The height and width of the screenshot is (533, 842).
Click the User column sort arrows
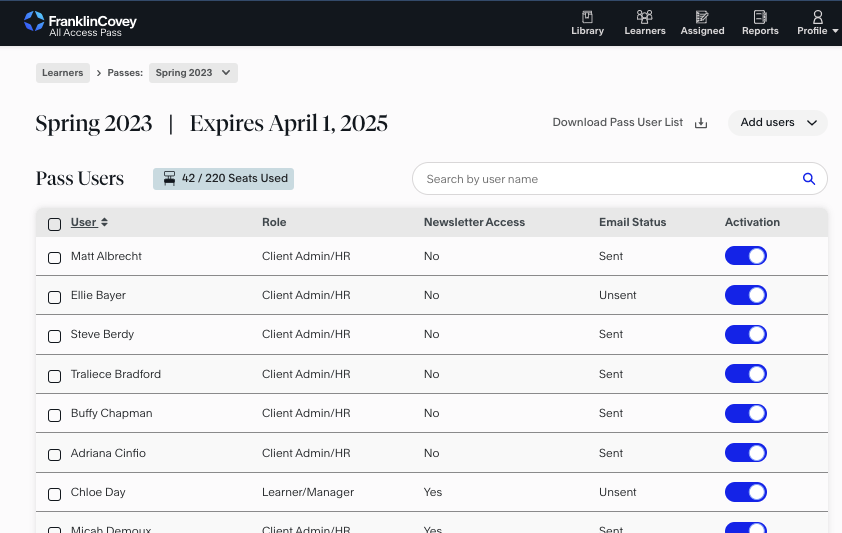[x=104, y=223]
